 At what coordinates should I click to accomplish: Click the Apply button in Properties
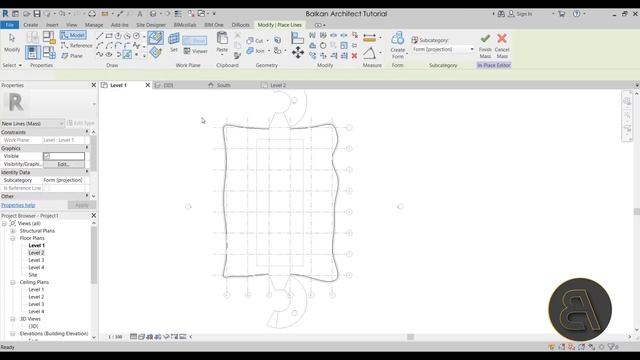tap(82, 205)
